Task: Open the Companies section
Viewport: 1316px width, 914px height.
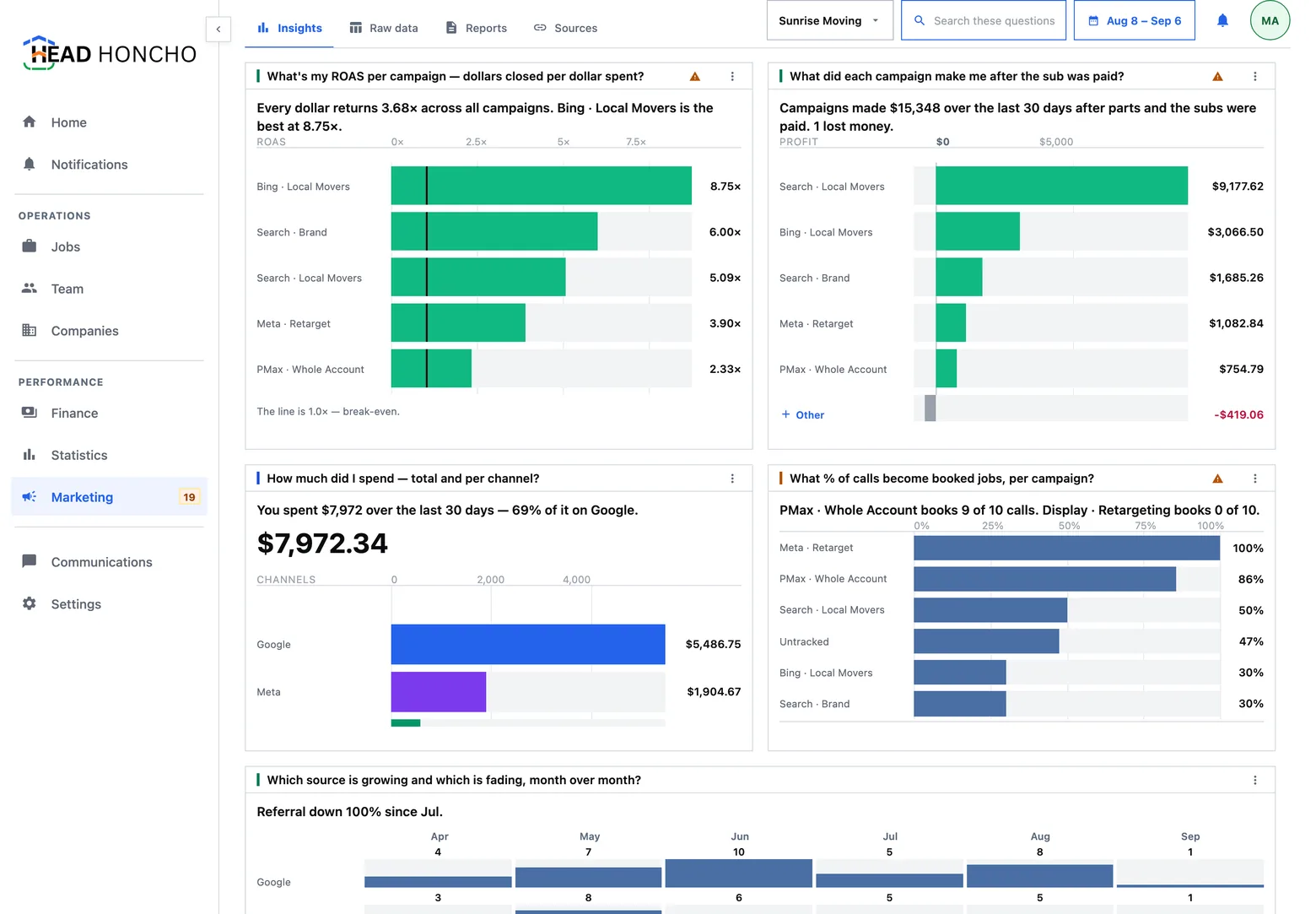Action: pyautogui.click(x=109, y=331)
